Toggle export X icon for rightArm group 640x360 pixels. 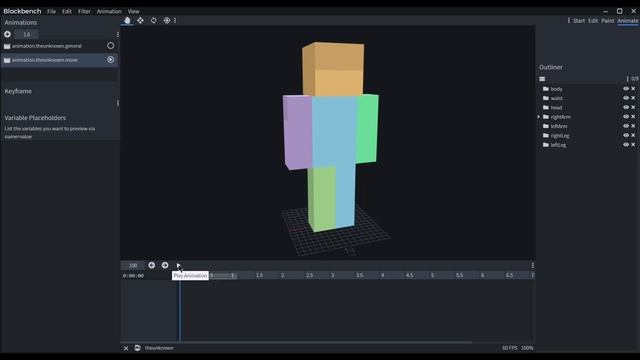pos(633,117)
